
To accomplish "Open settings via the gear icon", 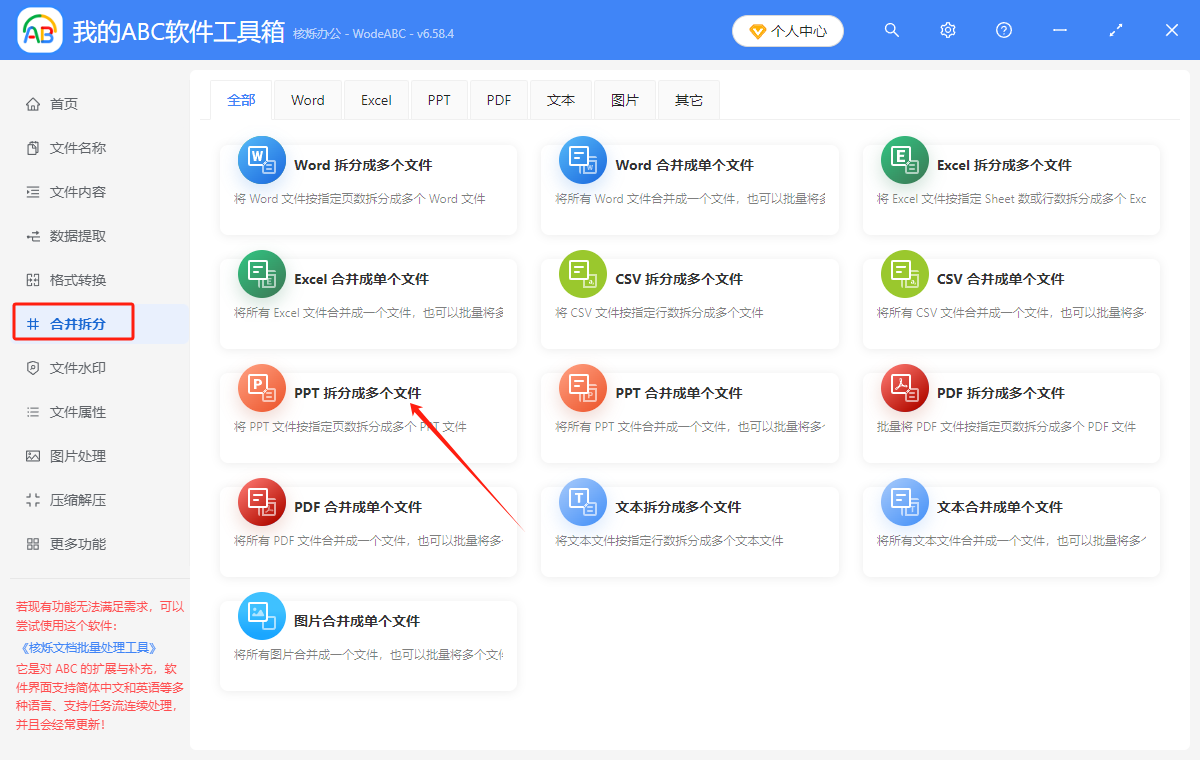I will pos(948,31).
